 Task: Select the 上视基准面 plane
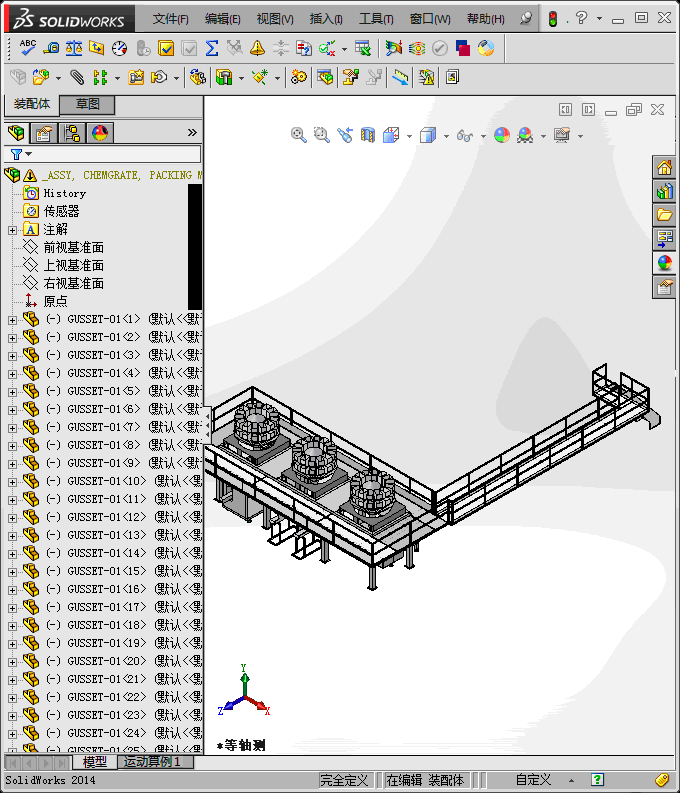tap(73, 266)
